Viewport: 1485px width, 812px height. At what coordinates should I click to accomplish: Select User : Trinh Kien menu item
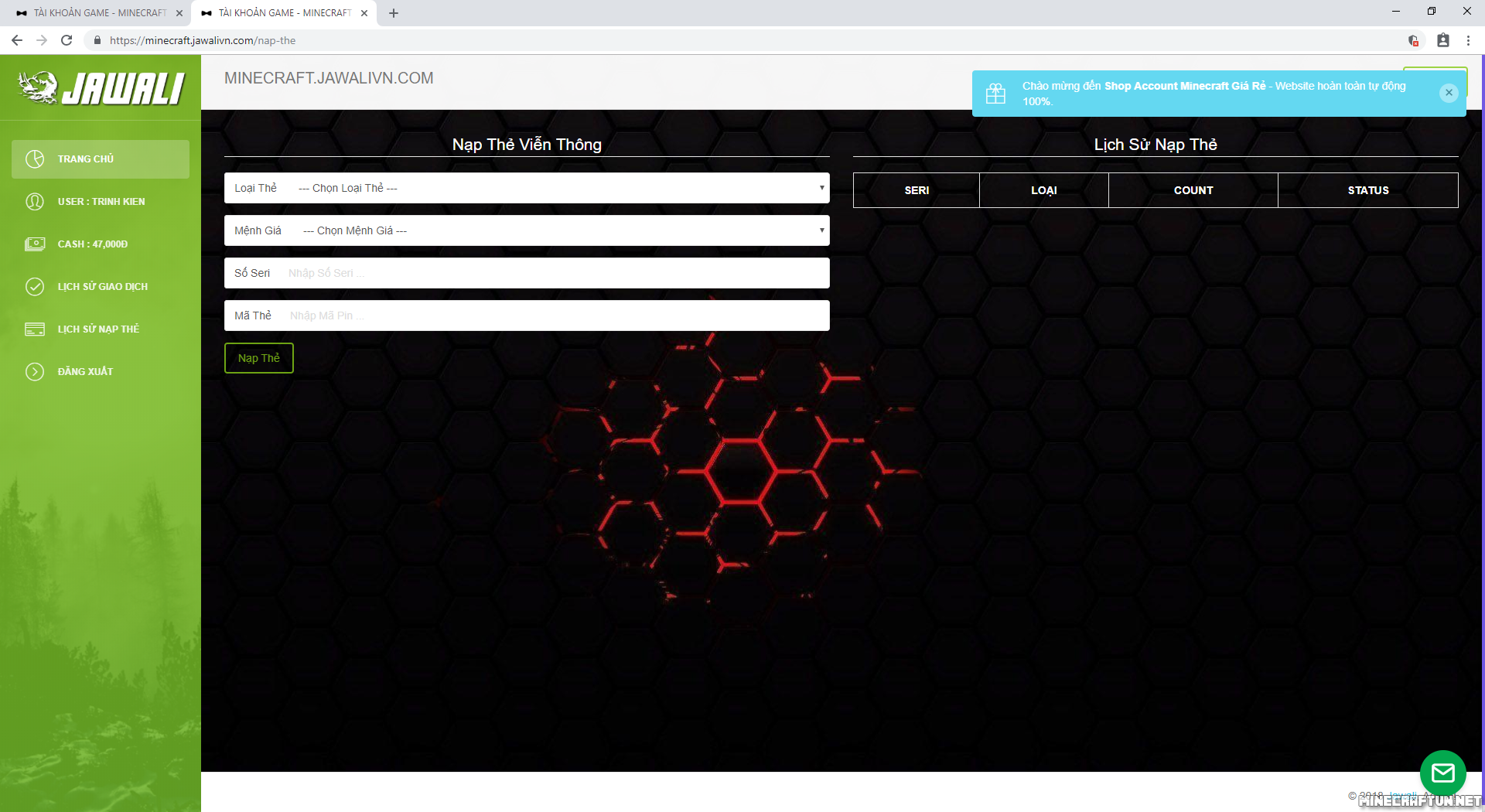tap(101, 202)
